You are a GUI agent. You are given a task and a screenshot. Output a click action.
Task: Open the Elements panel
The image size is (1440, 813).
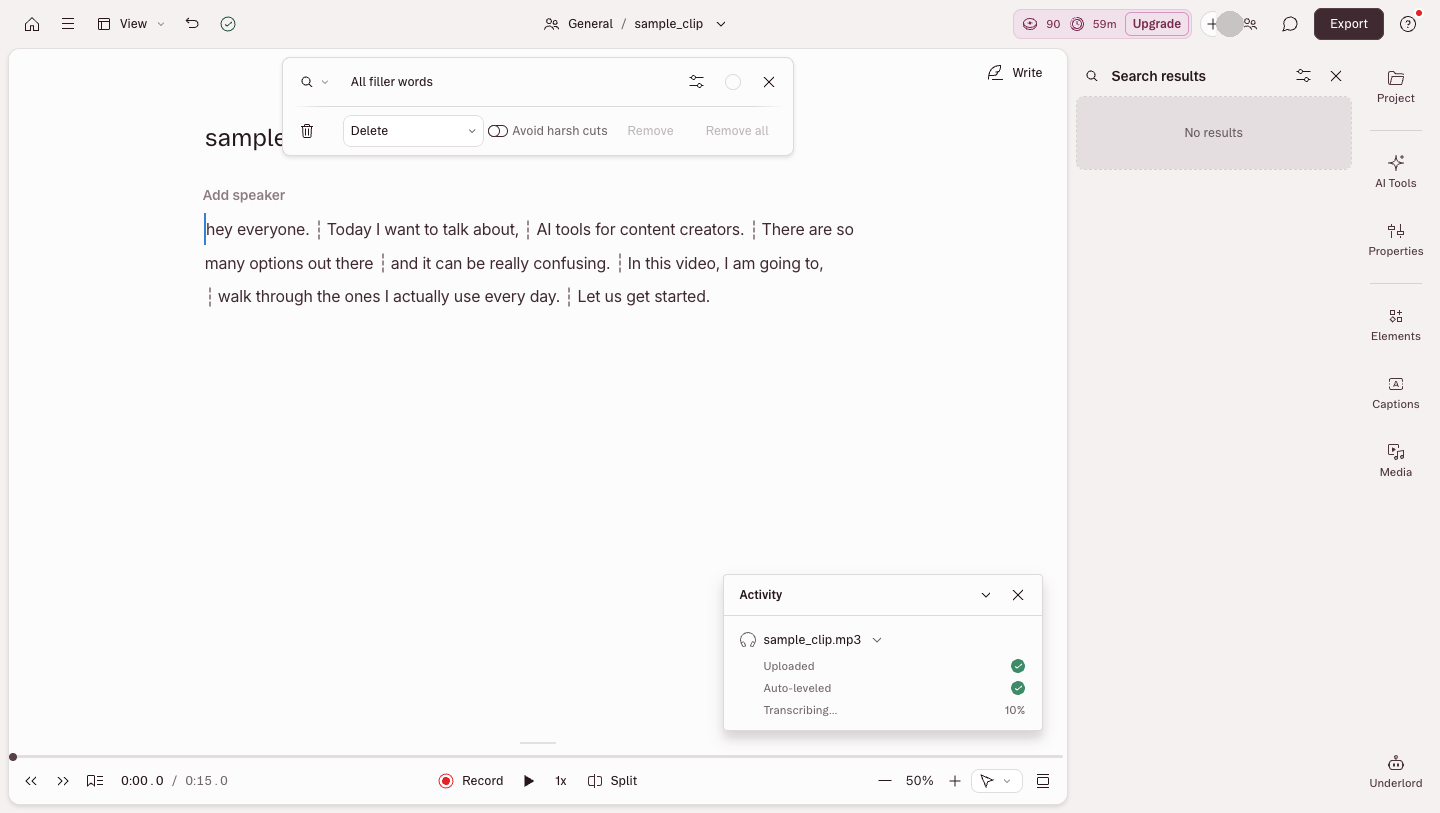coord(1395,325)
